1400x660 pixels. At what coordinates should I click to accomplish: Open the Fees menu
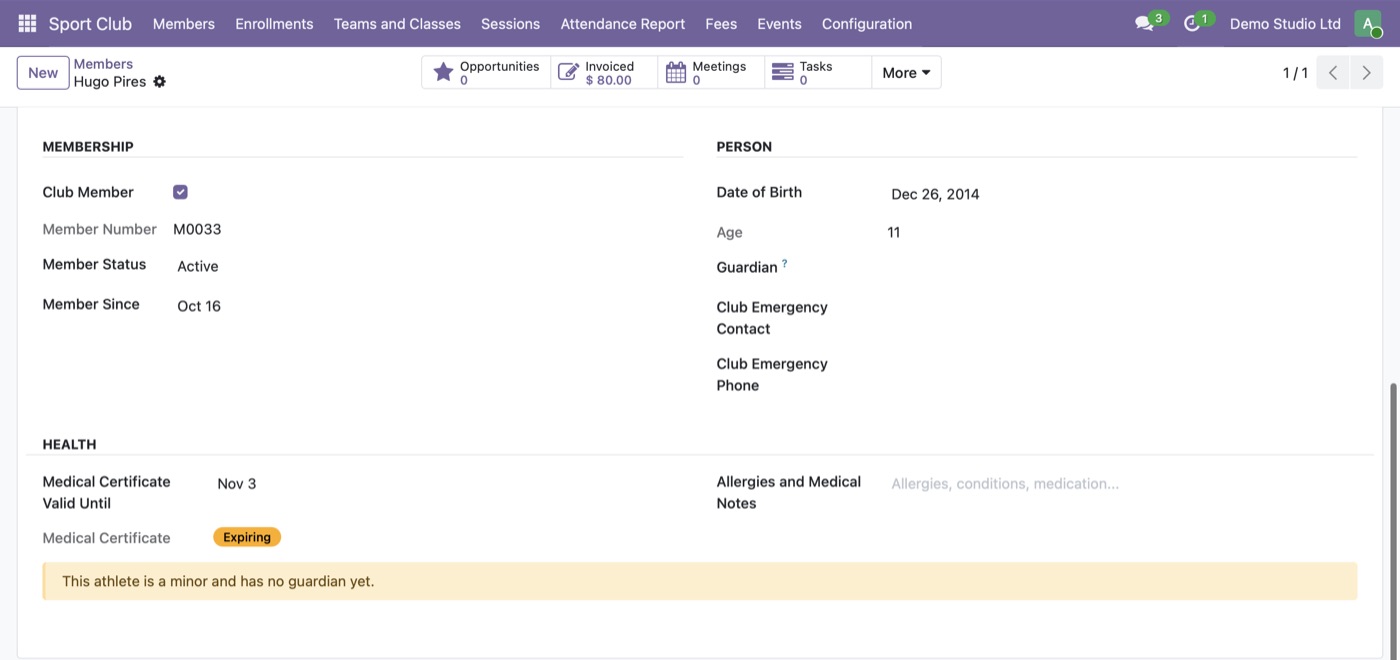pyautogui.click(x=721, y=23)
